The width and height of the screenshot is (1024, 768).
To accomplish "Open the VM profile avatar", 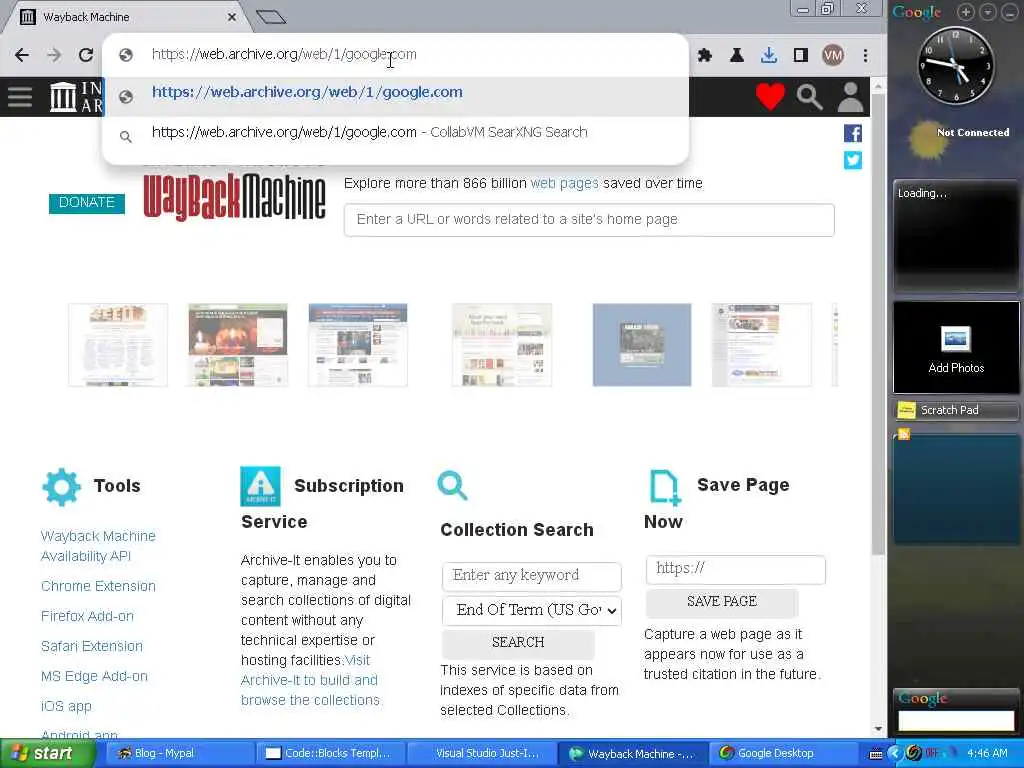I will point(833,56).
